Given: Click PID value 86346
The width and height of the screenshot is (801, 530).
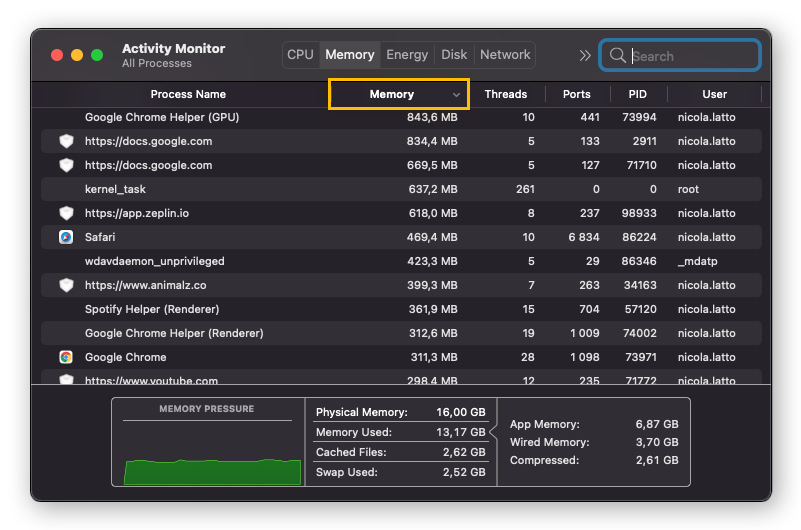Looking at the screenshot, I should point(639,261).
